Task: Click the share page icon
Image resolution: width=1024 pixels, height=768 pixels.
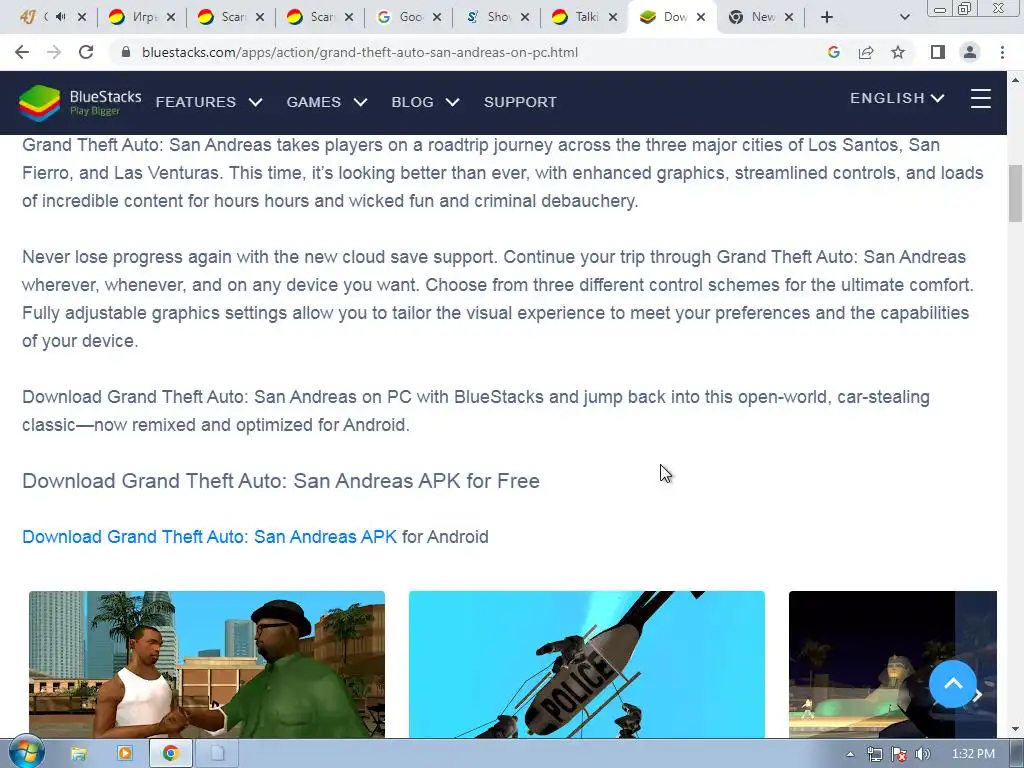Action: 866,52
